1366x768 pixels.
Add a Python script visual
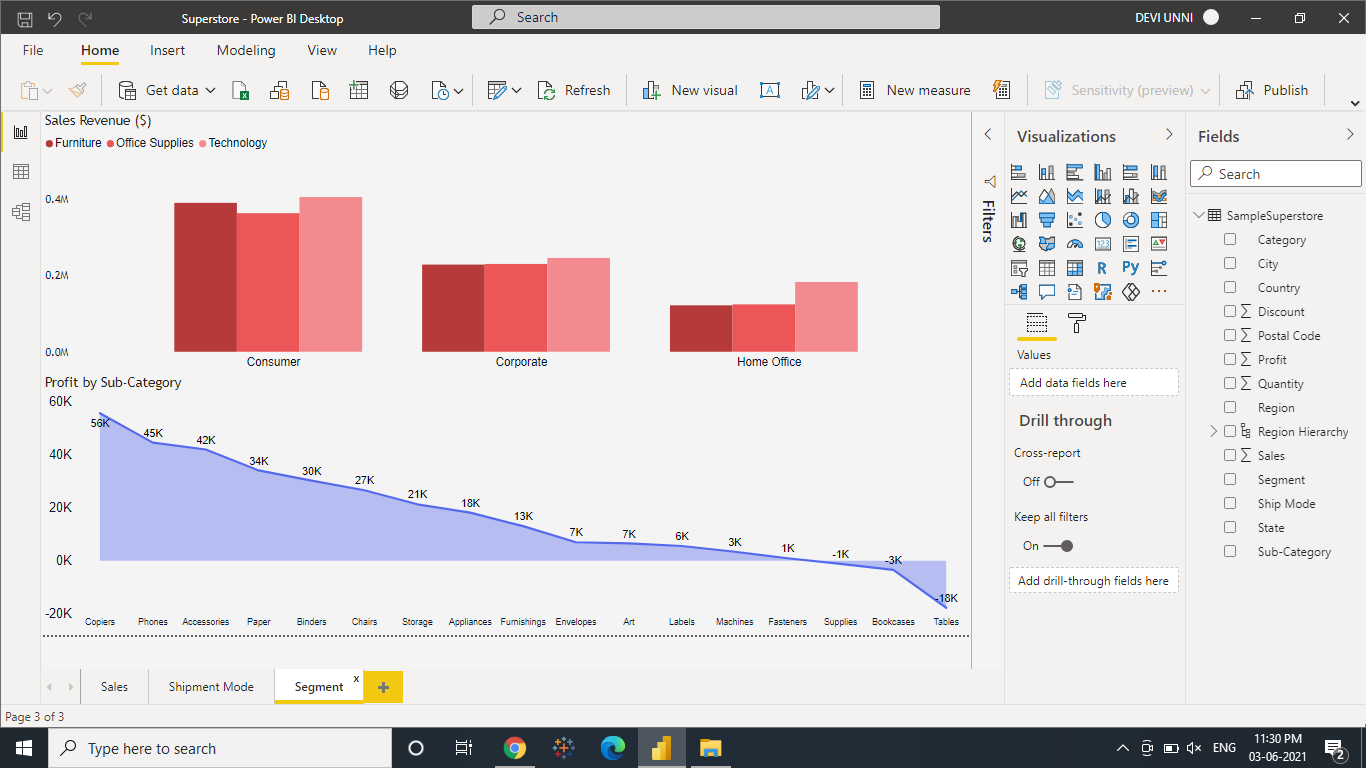pyautogui.click(x=1130, y=267)
